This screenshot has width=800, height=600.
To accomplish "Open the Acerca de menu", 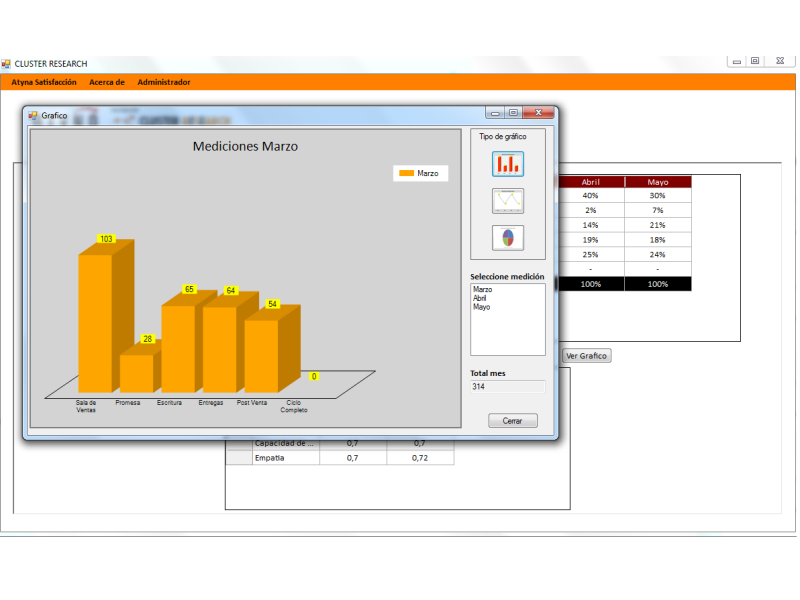I will (107, 82).
